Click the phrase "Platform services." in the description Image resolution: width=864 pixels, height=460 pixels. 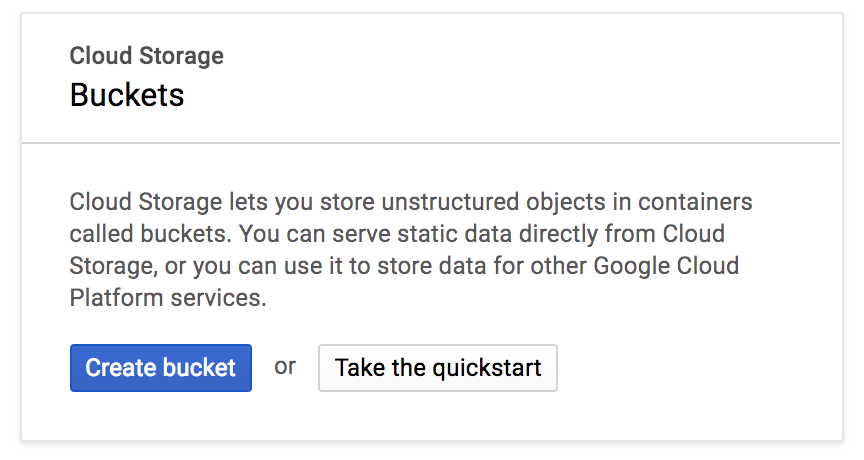pyautogui.click(x=168, y=298)
